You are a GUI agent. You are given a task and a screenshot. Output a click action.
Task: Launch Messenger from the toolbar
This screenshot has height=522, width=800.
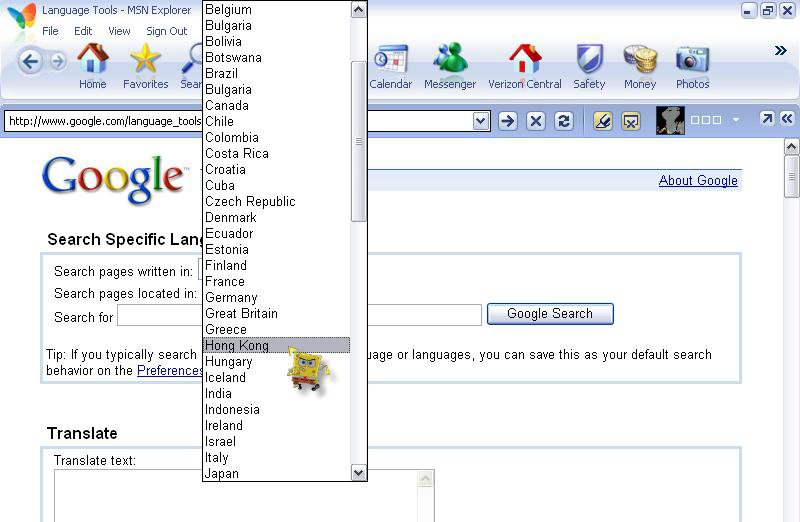[450, 66]
